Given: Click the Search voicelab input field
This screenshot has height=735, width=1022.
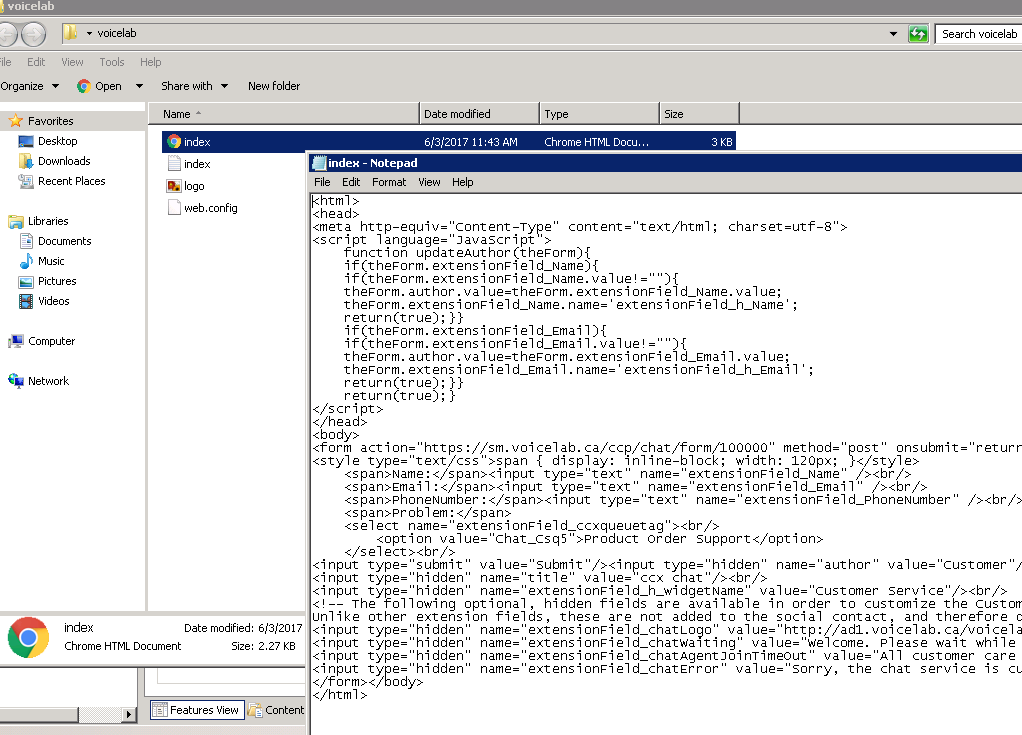Looking at the screenshot, I should pyautogui.click(x=978, y=34).
